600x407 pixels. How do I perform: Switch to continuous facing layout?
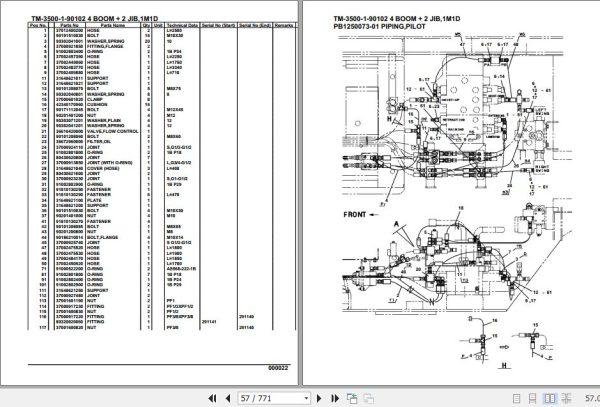(567, 398)
